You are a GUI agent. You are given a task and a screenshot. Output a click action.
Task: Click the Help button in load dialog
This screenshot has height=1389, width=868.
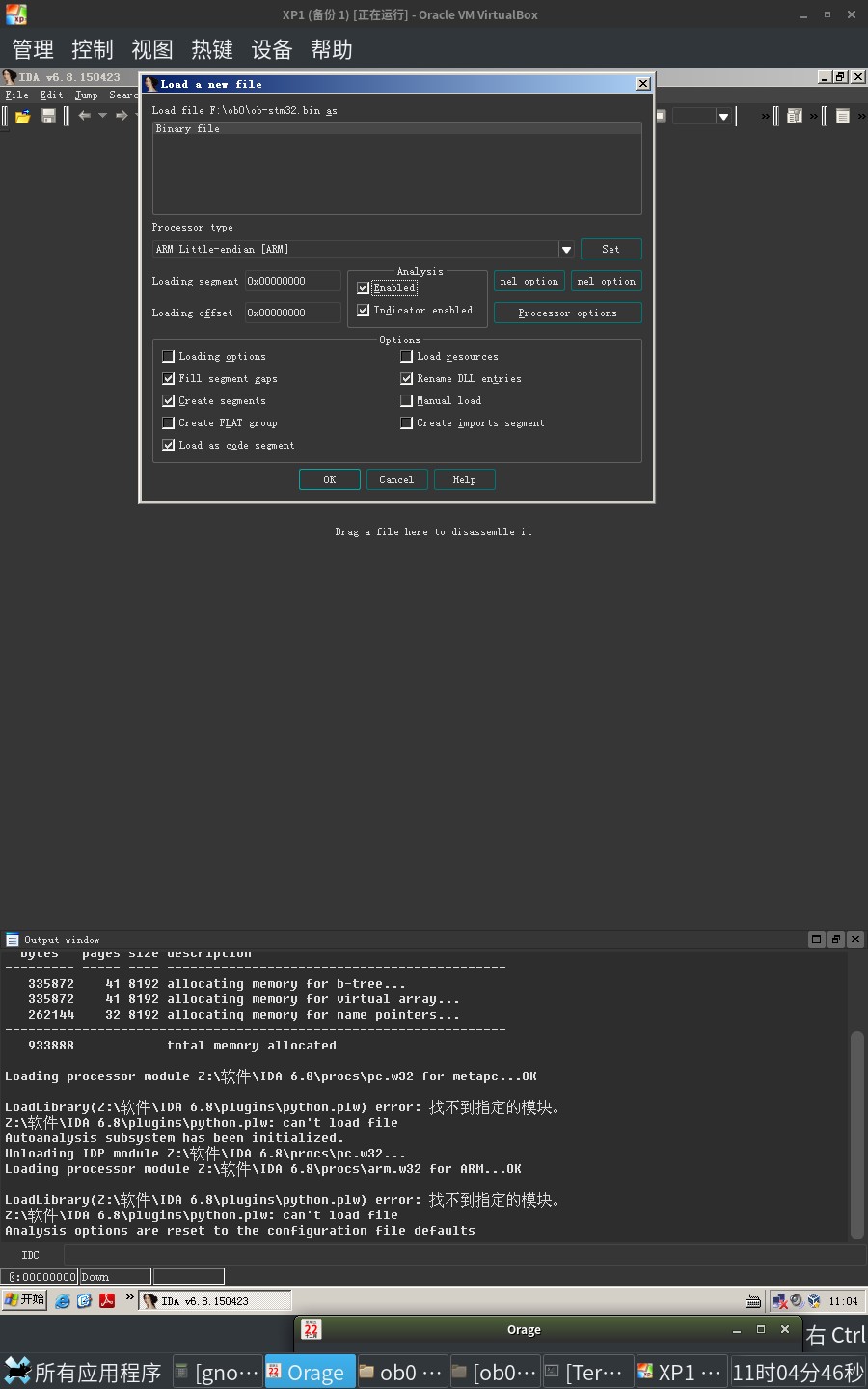pyautogui.click(x=464, y=479)
